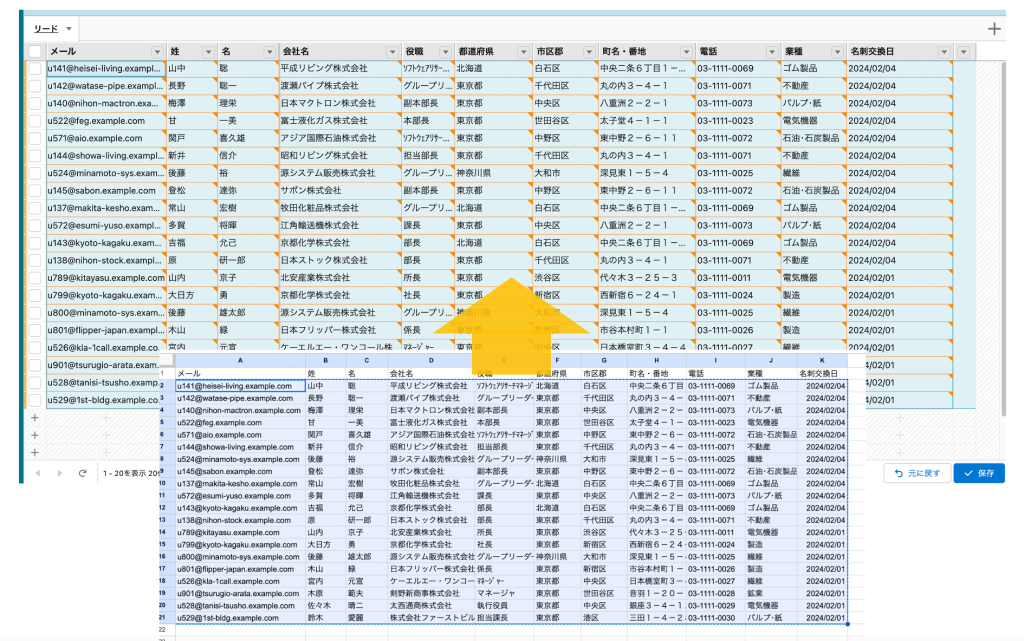Select the spreadsheet column H header
Image resolution: width=1024 pixels, height=641 pixels.
point(656,360)
